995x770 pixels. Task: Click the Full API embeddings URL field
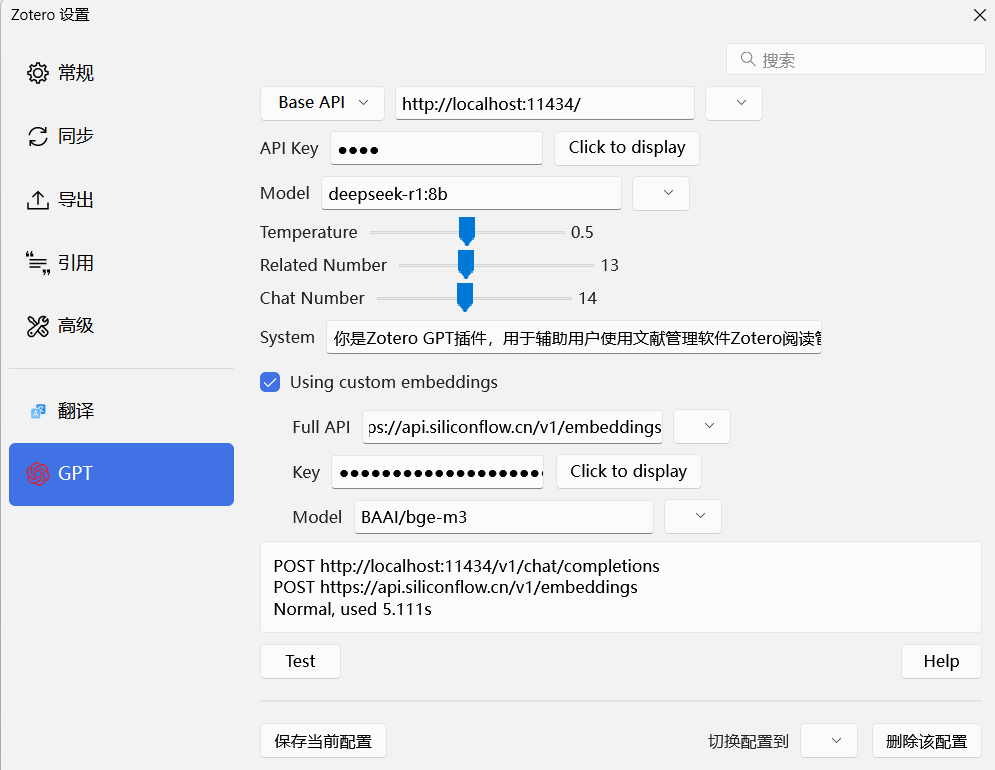coord(512,427)
